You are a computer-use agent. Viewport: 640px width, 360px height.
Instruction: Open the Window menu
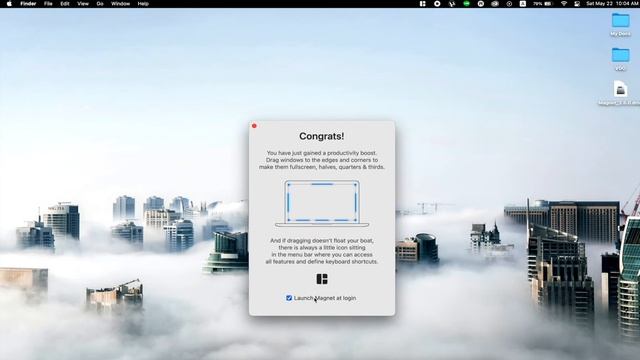tap(120, 4)
